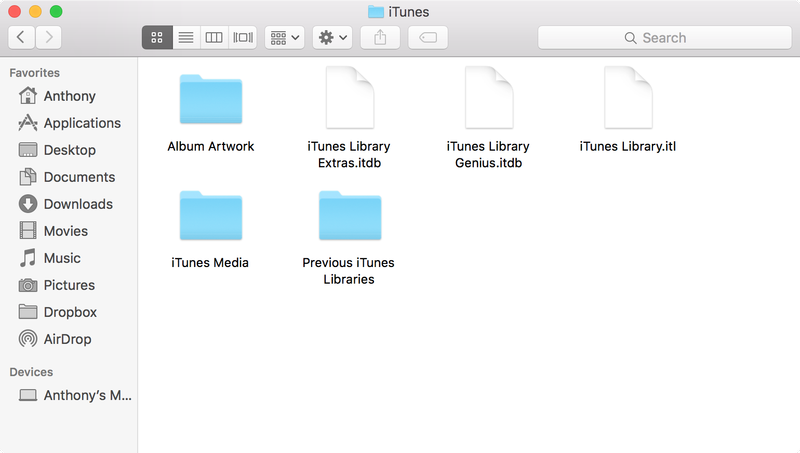Click the iTunes Library Extras.itdb file name

click(349, 155)
